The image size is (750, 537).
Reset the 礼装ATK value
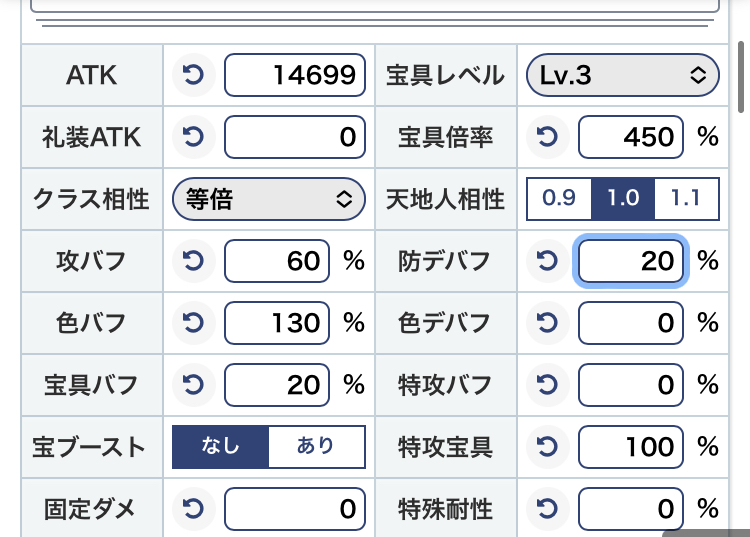click(x=194, y=137)
